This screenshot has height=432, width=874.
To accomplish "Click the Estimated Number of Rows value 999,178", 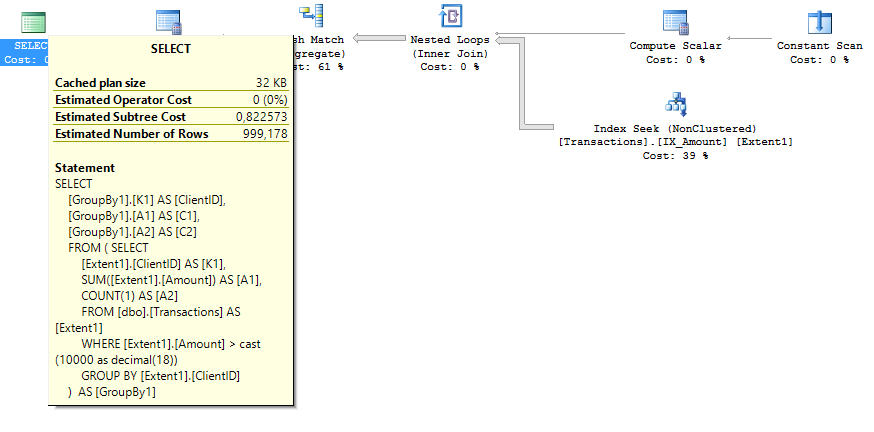I will (x=265, y=134).
